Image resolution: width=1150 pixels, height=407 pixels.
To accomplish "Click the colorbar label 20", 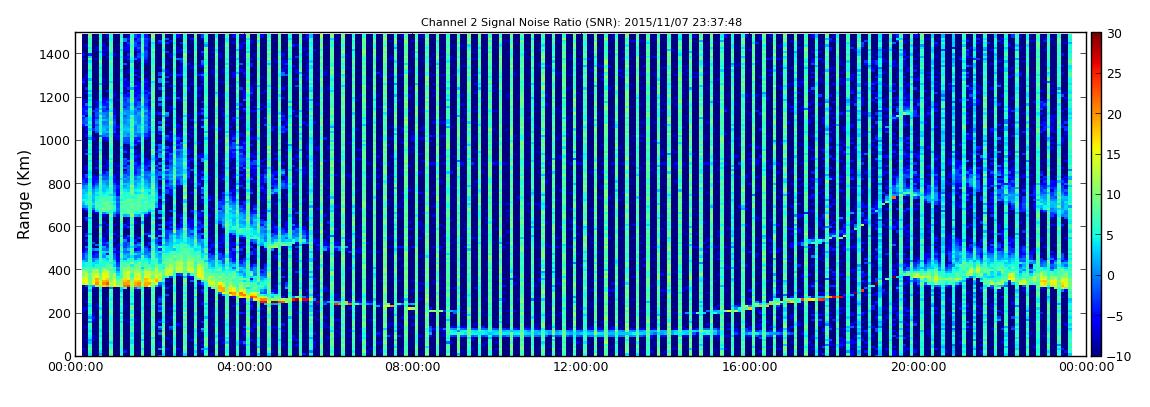I will click(1115, 114).
